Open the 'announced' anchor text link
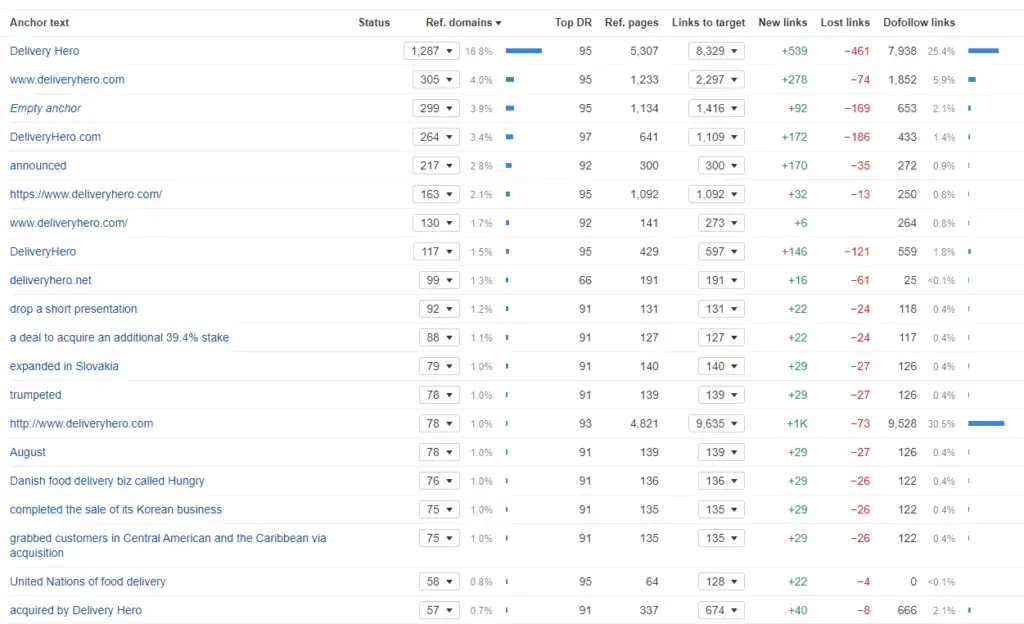 tap(38, 166)
